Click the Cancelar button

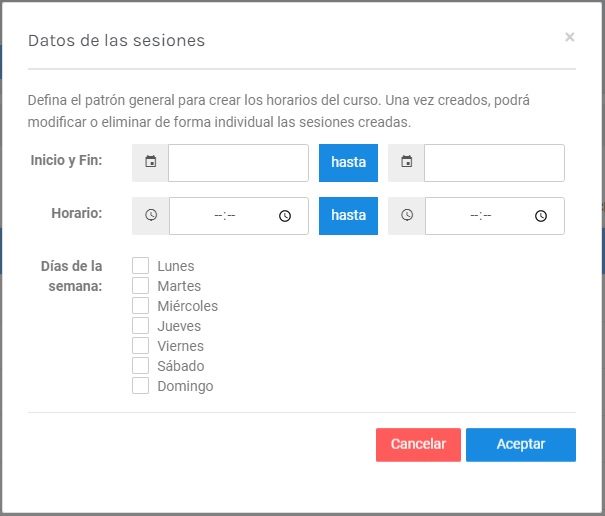(x=418, y=445)
